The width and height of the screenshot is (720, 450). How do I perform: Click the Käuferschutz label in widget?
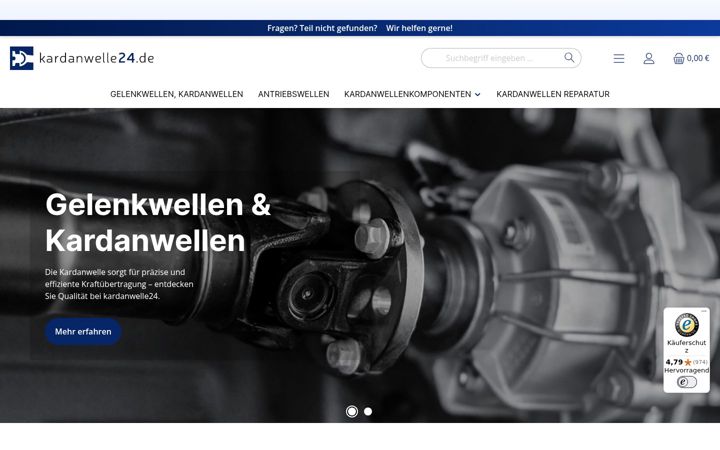(x=686, y=346)
